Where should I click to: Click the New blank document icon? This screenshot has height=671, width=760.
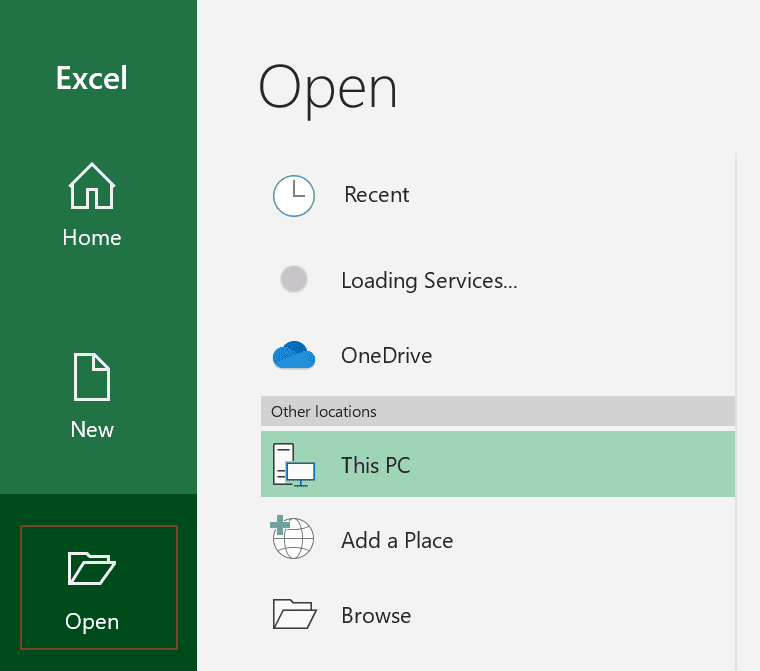point(92,377)
